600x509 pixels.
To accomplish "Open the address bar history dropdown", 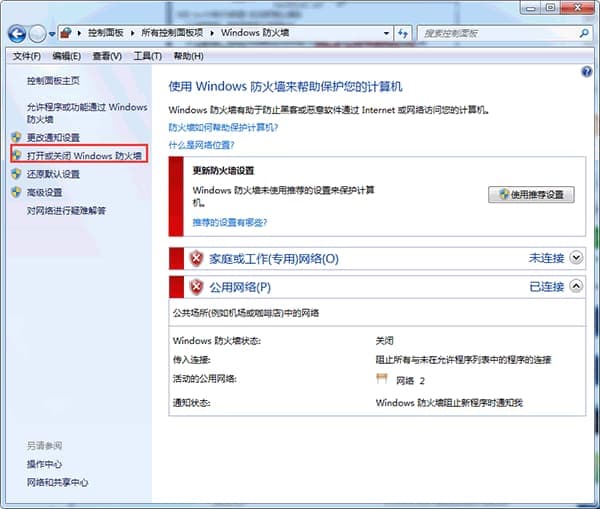I will click(x=386, y=34).
